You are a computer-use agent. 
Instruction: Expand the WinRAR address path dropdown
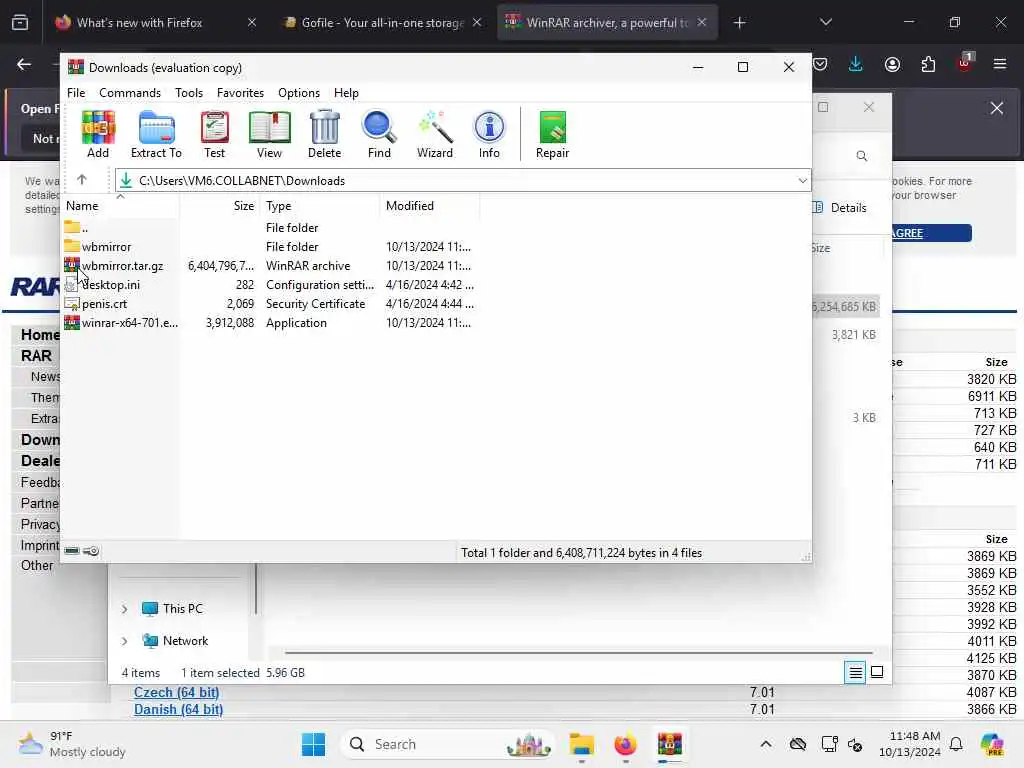[x=803, y=180]
